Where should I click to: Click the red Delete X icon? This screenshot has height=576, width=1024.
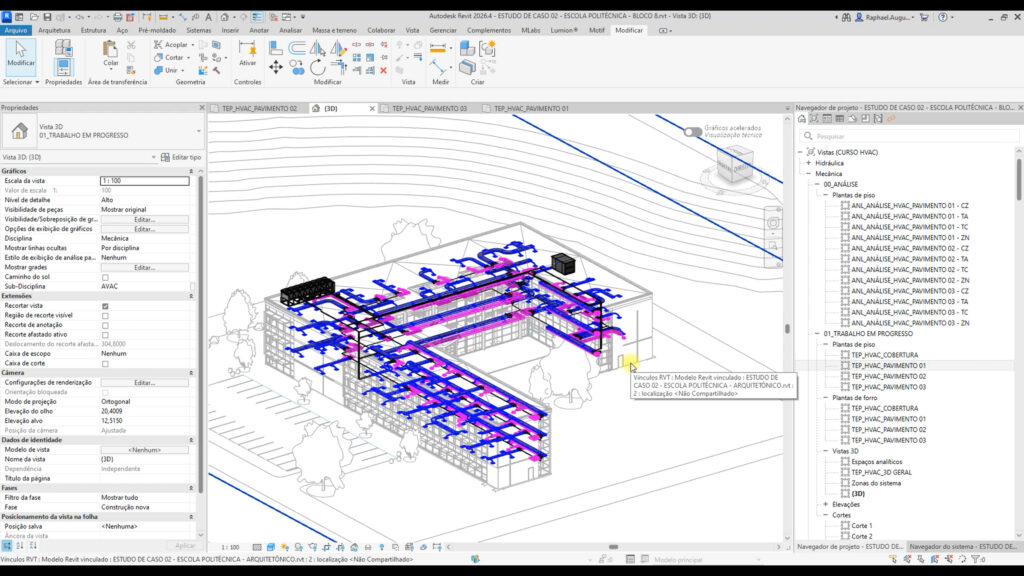click(383, 70)
